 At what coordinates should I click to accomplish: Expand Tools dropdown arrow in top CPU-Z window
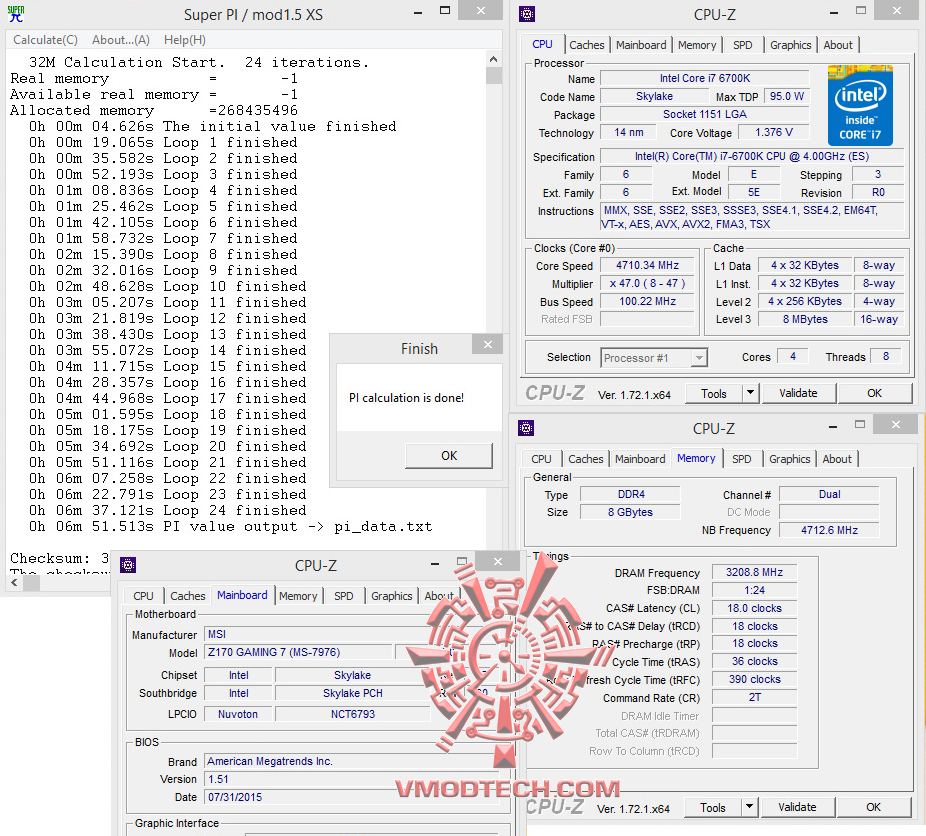(x=750, y=393)
